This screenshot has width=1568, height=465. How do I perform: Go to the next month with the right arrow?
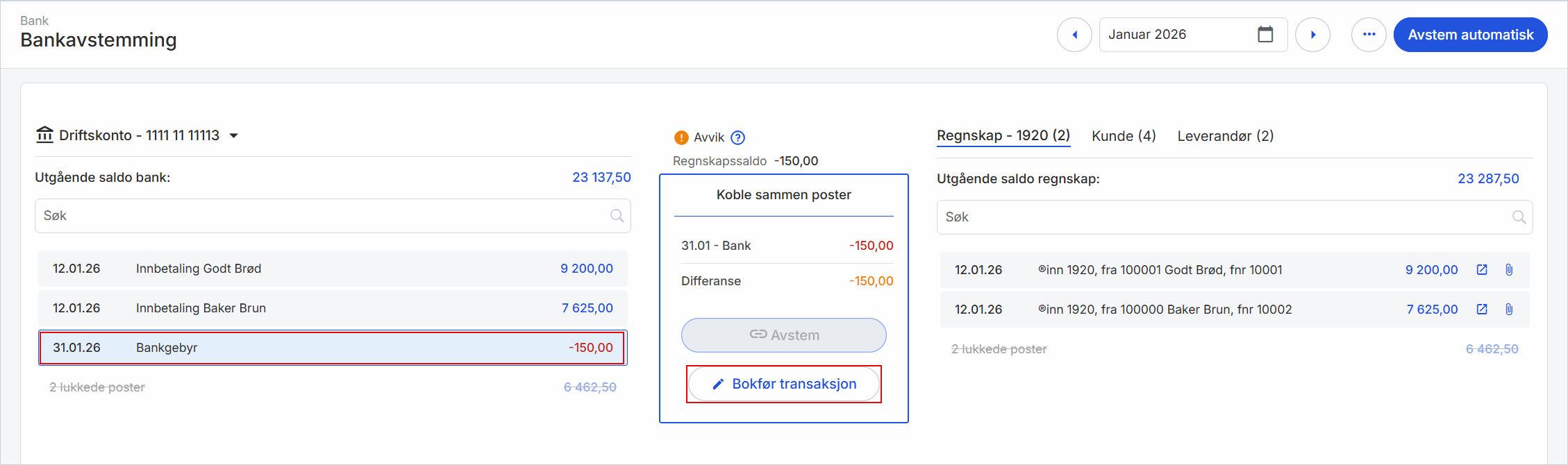(1313, 34)
